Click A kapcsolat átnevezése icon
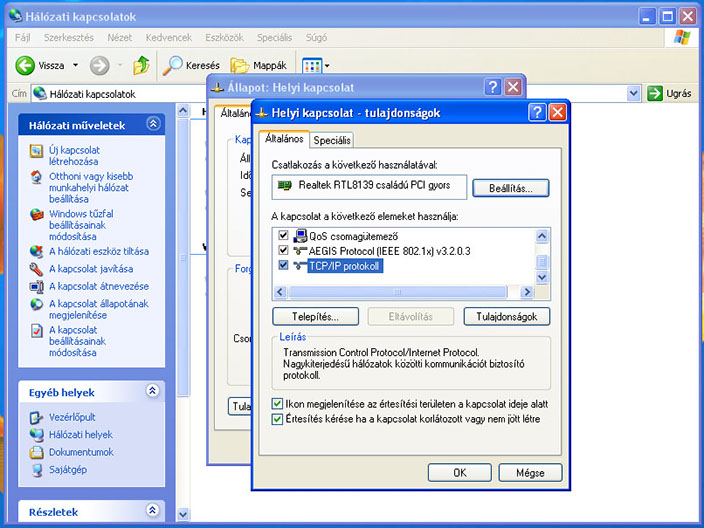704x528 pixels. pos(36,286)
